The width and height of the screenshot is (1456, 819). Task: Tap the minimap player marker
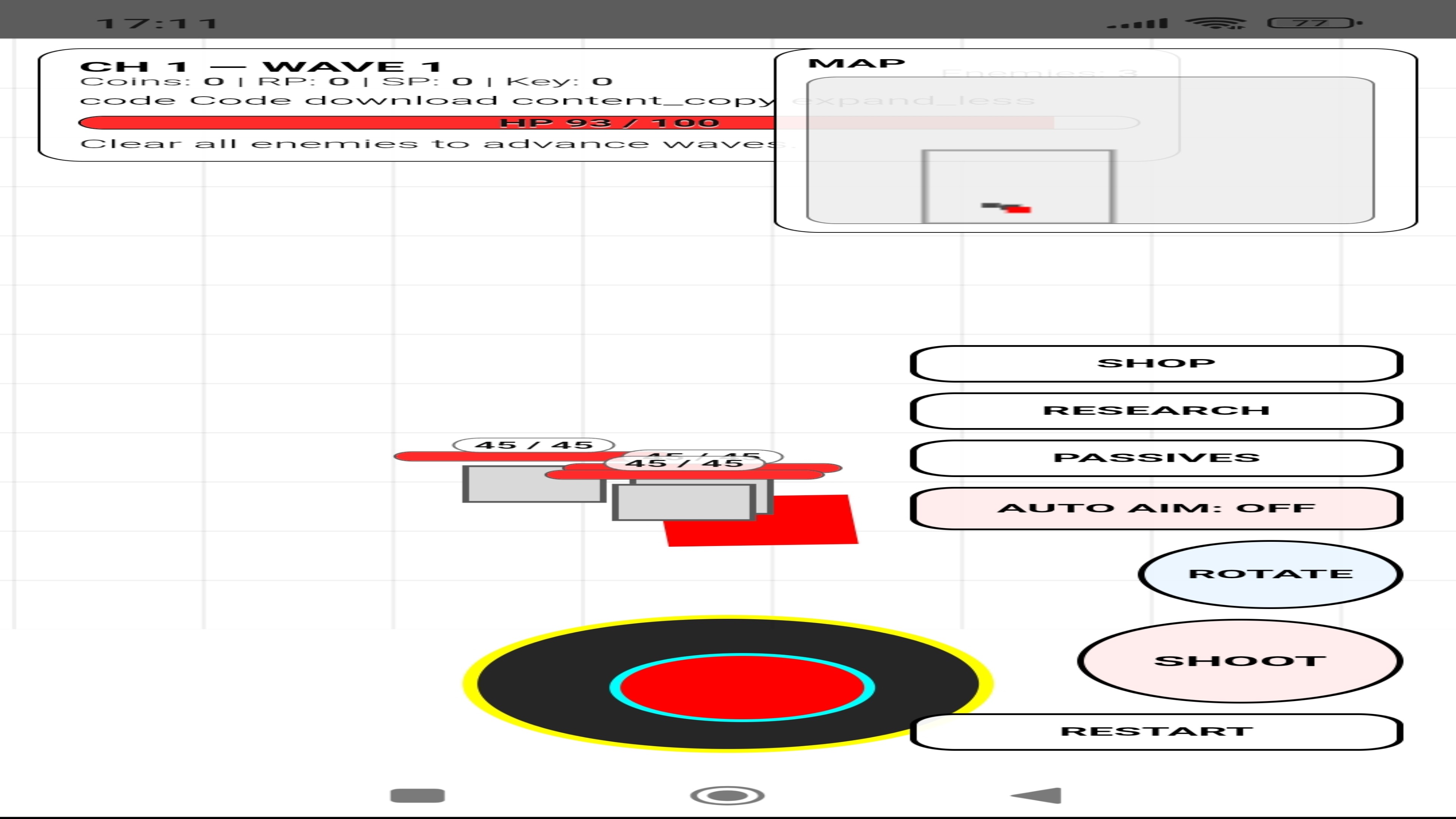click(1019, 210)
